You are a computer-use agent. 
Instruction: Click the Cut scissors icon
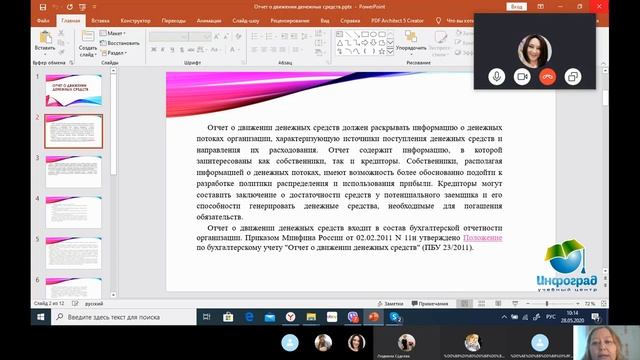tap(61, 33)
